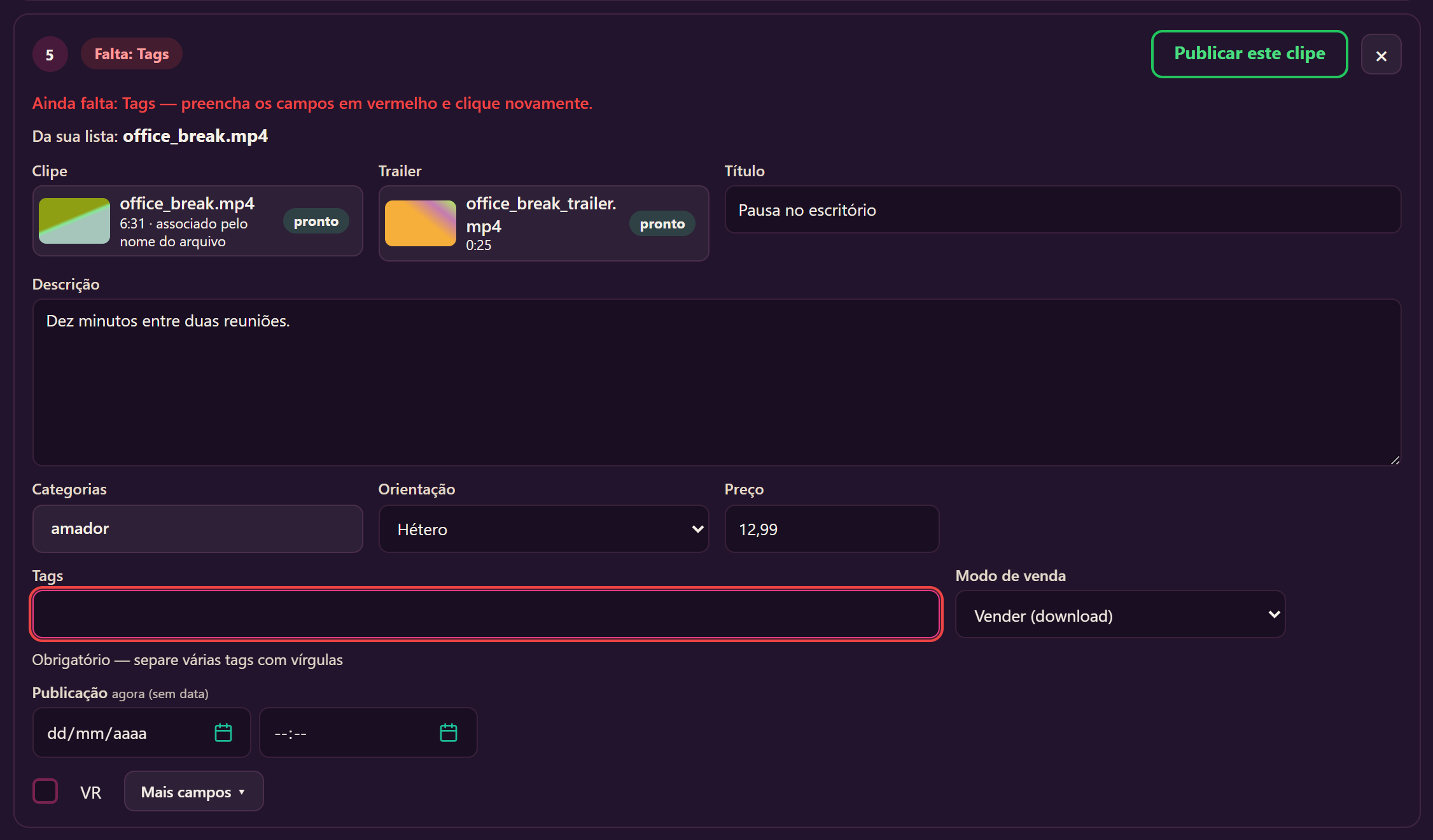Expand the Mais campos section
The width and height of the screenshot is (1433, 840).
[193, 792]
